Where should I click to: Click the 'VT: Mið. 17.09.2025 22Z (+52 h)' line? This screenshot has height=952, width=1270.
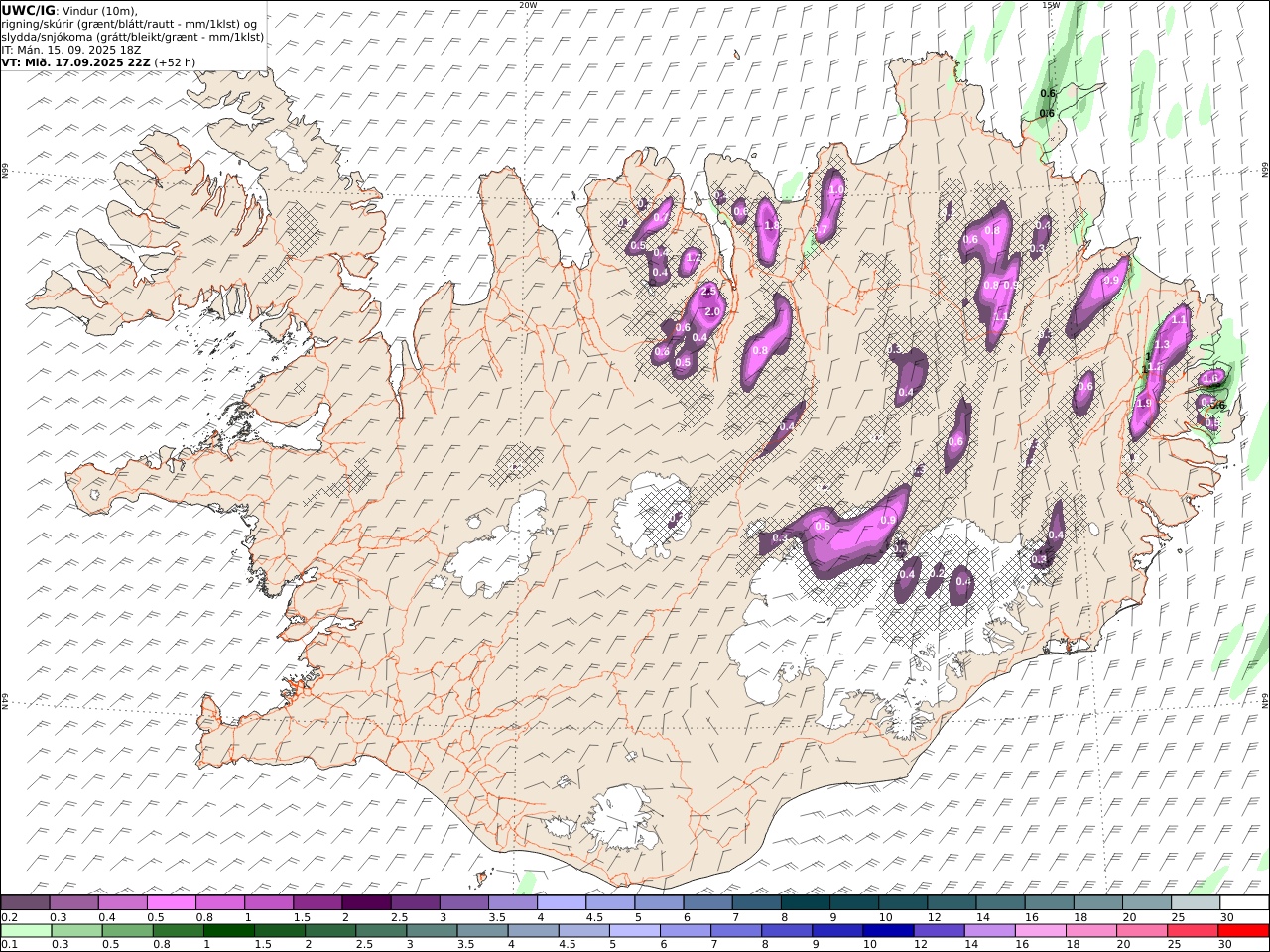tap(98, 61)
